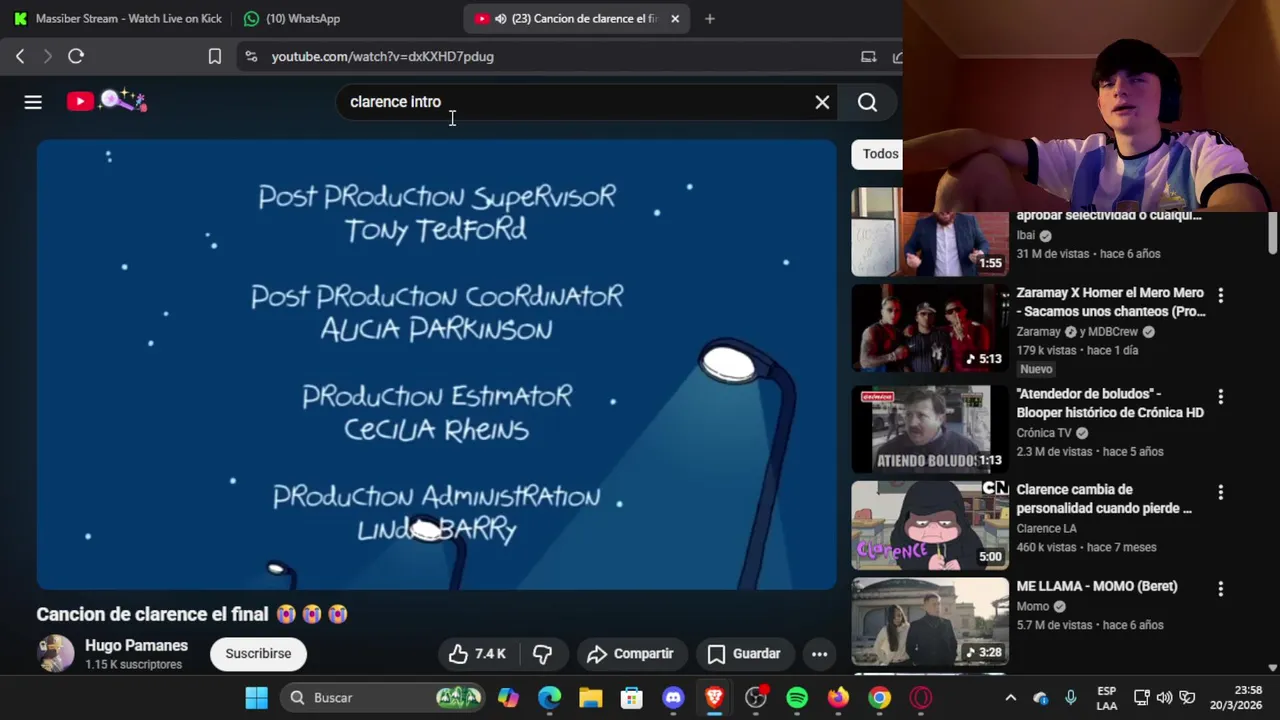Screen dimensions: 1280x720
Task: Open the YouTube hamburger guide menu
Action: pyautogui.click(x=33, y=102)
